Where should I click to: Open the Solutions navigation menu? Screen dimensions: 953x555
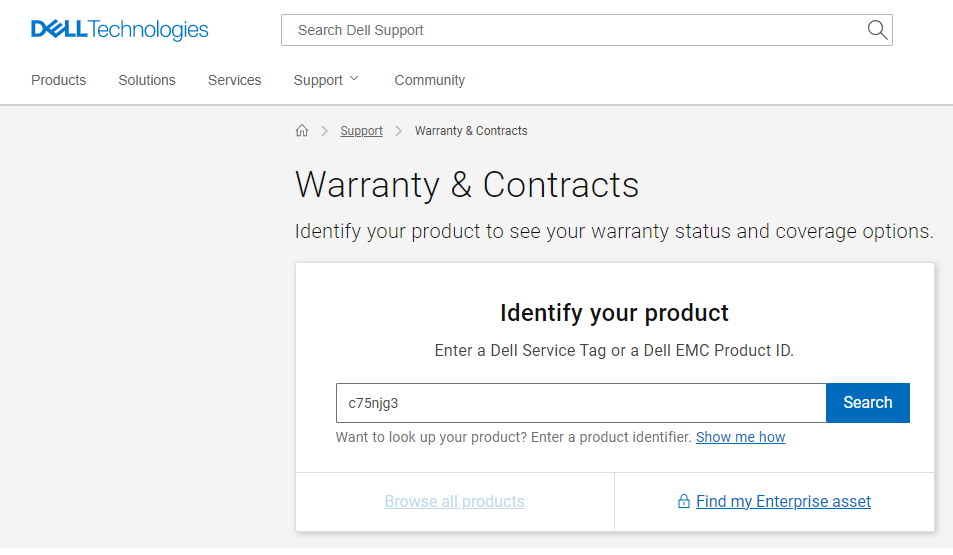pos(147,80)
